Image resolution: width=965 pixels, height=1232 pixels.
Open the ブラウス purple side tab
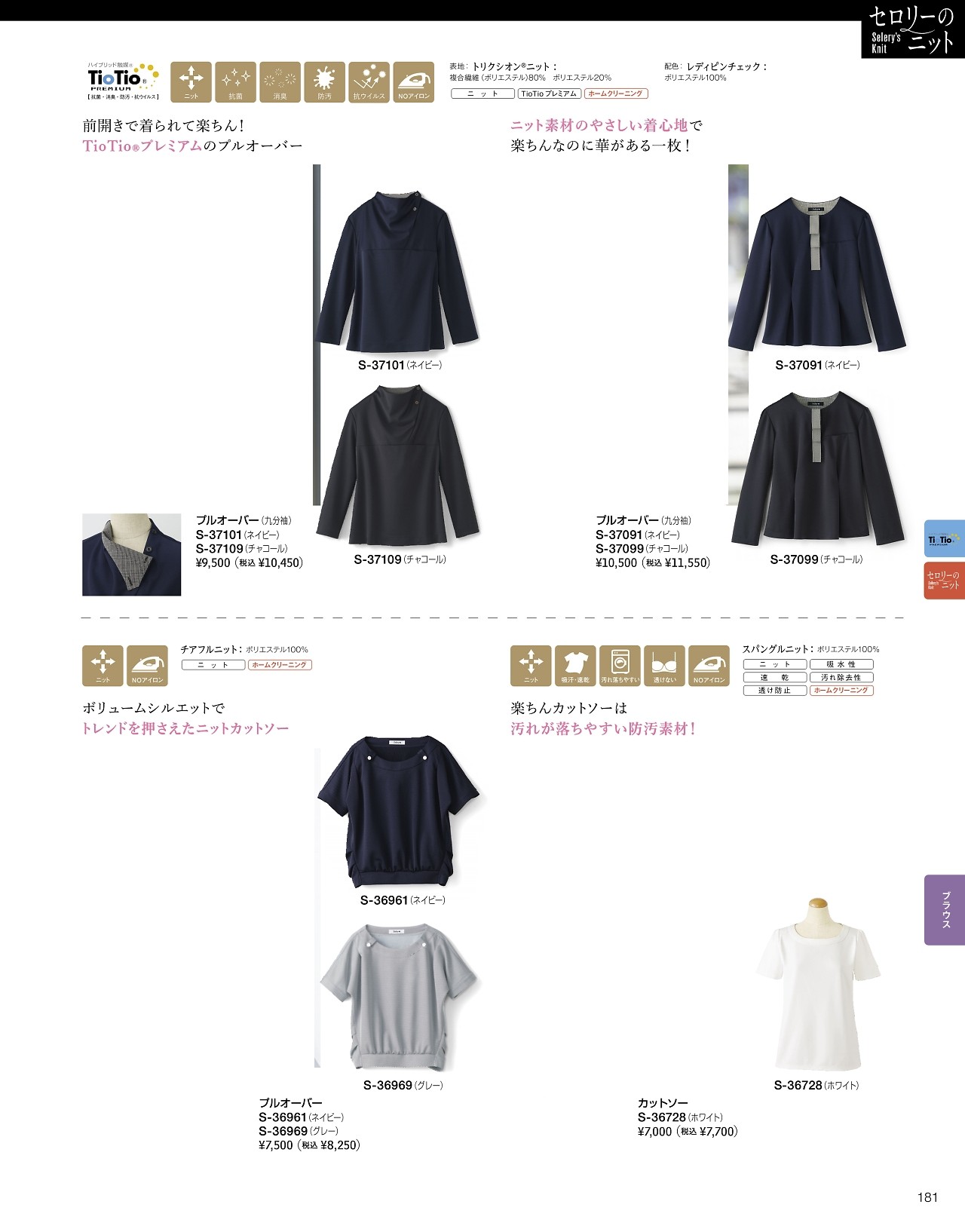(x=945, y=910)
